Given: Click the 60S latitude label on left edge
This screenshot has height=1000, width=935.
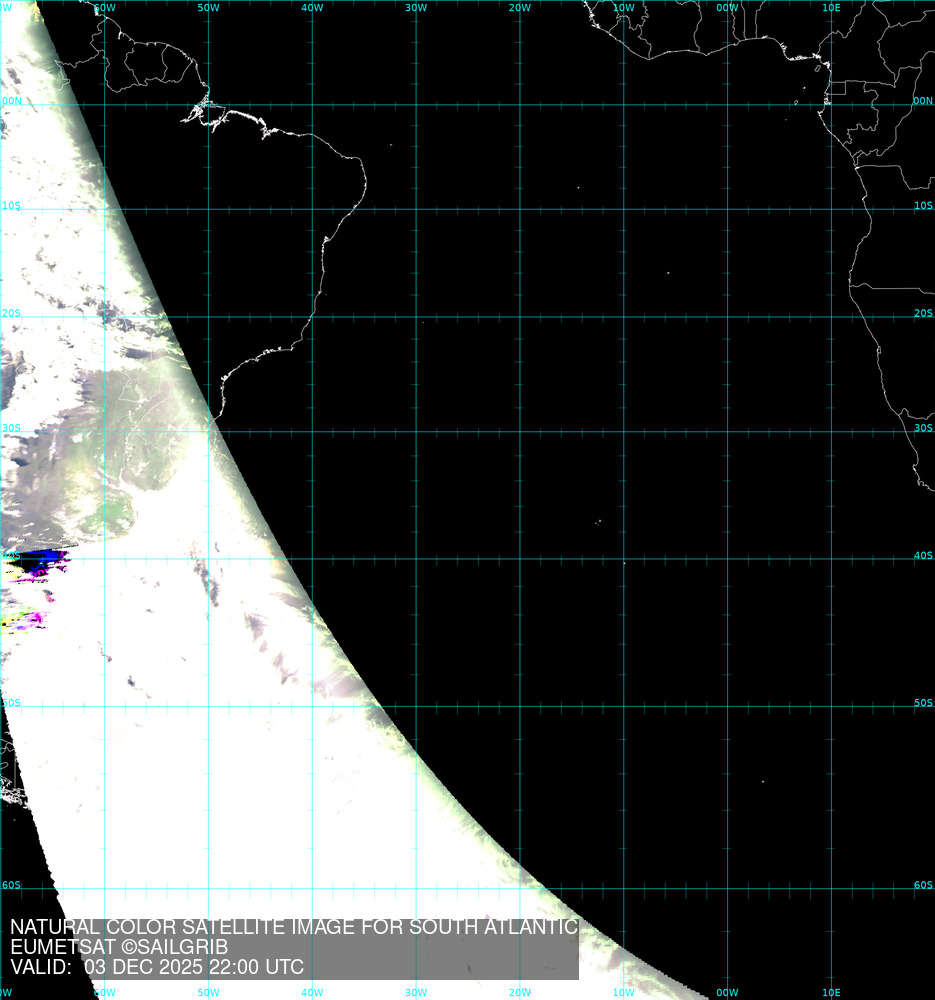Looking at the screenshot, I should pos(11,885).
